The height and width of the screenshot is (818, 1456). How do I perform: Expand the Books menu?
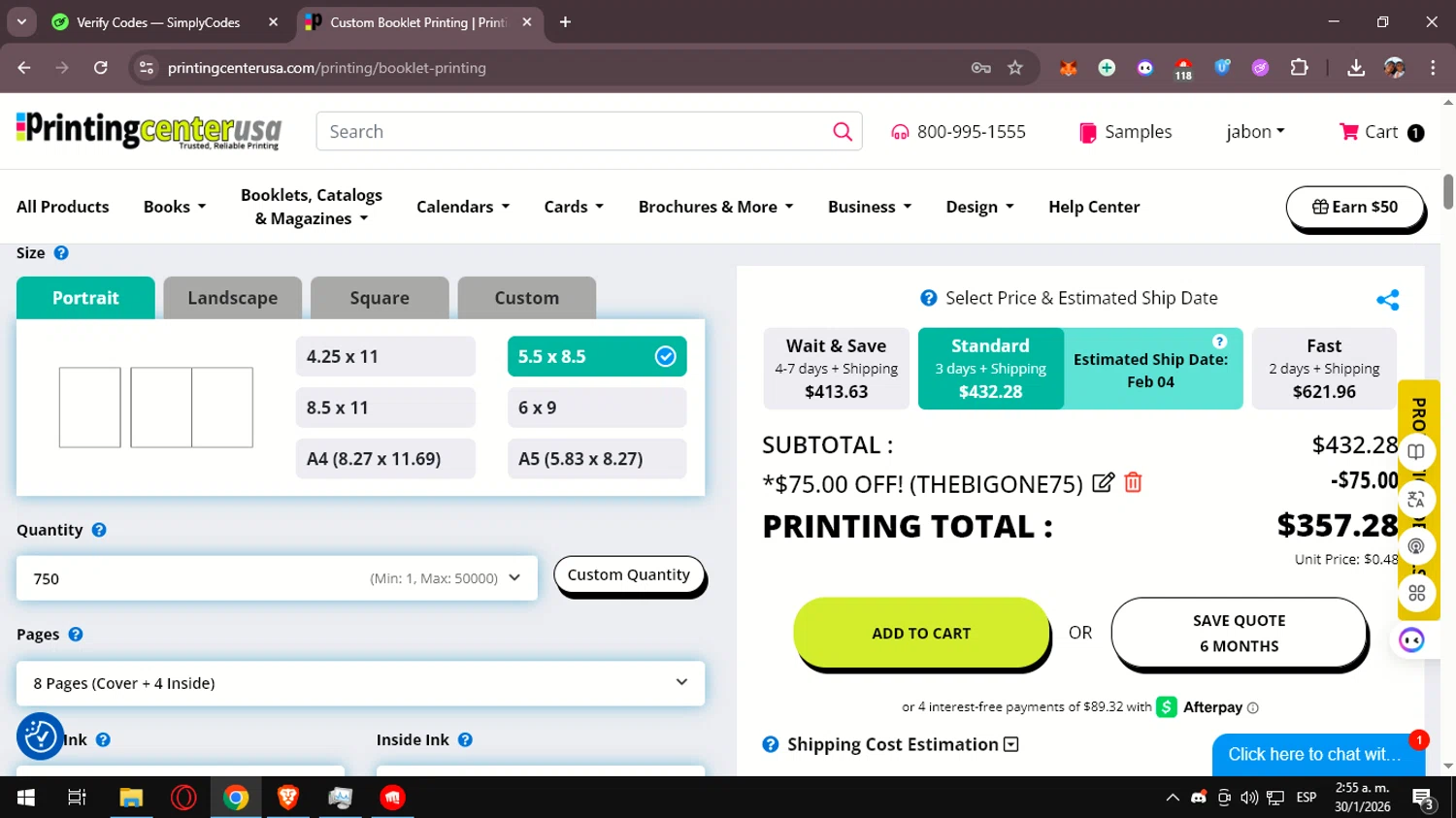tap(175, 207)
